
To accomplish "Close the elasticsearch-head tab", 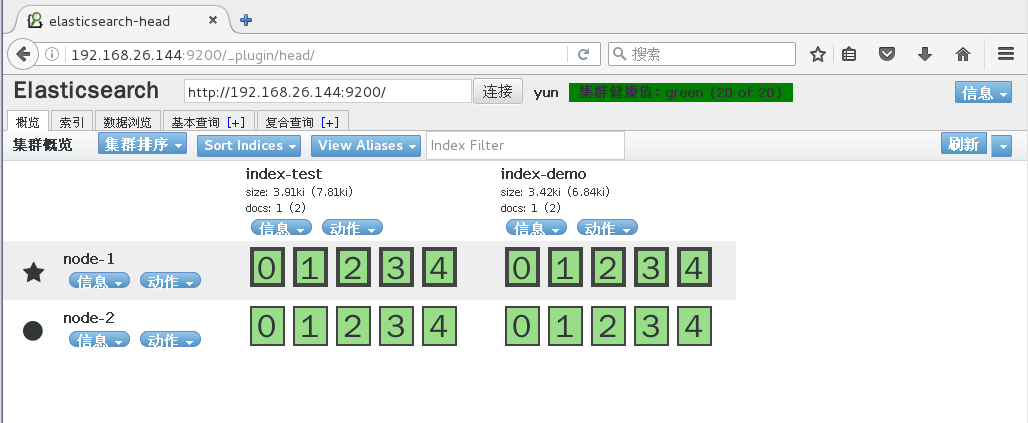I will coord(212,20).
